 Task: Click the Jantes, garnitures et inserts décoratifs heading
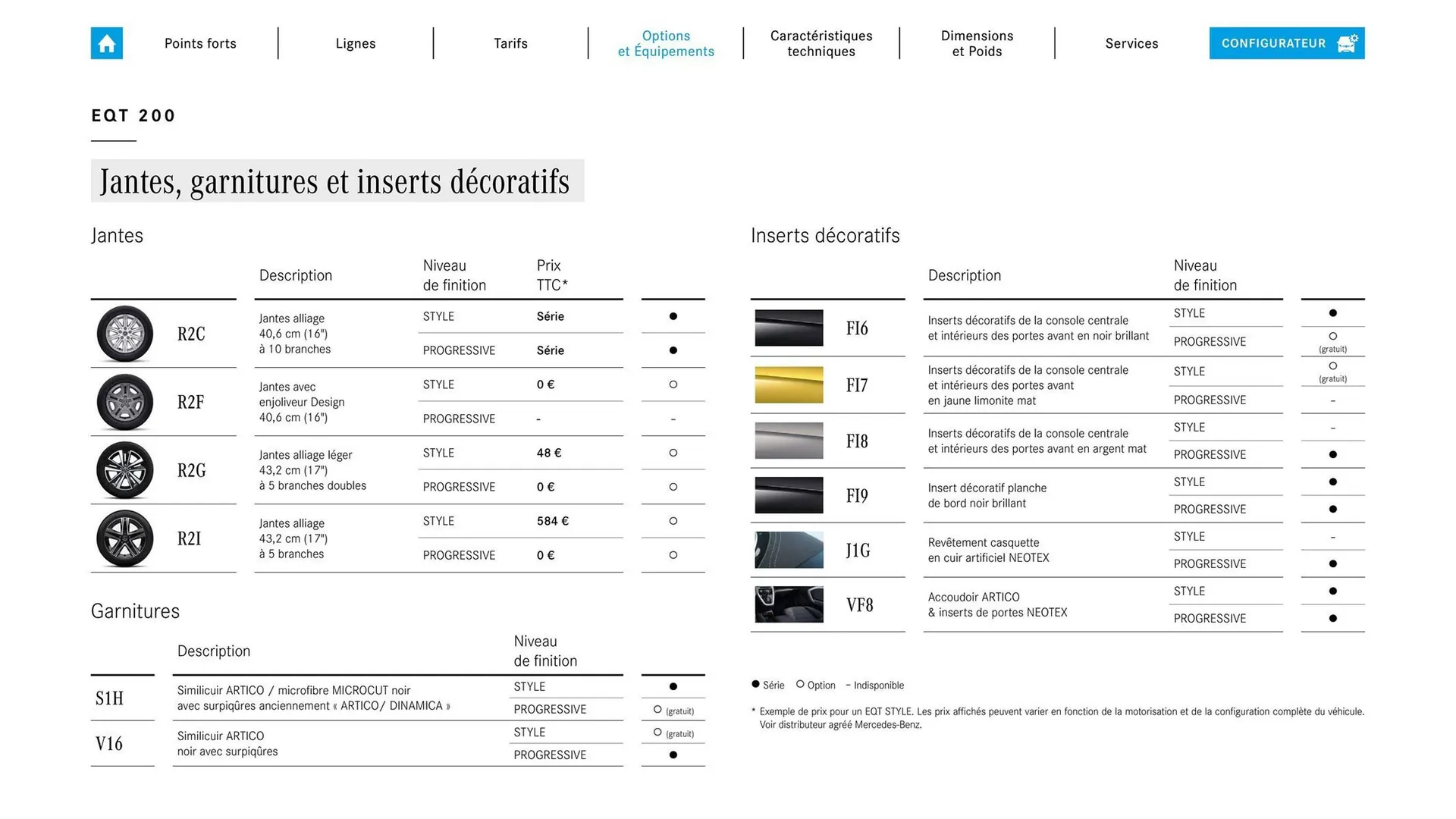click(336, 181)
